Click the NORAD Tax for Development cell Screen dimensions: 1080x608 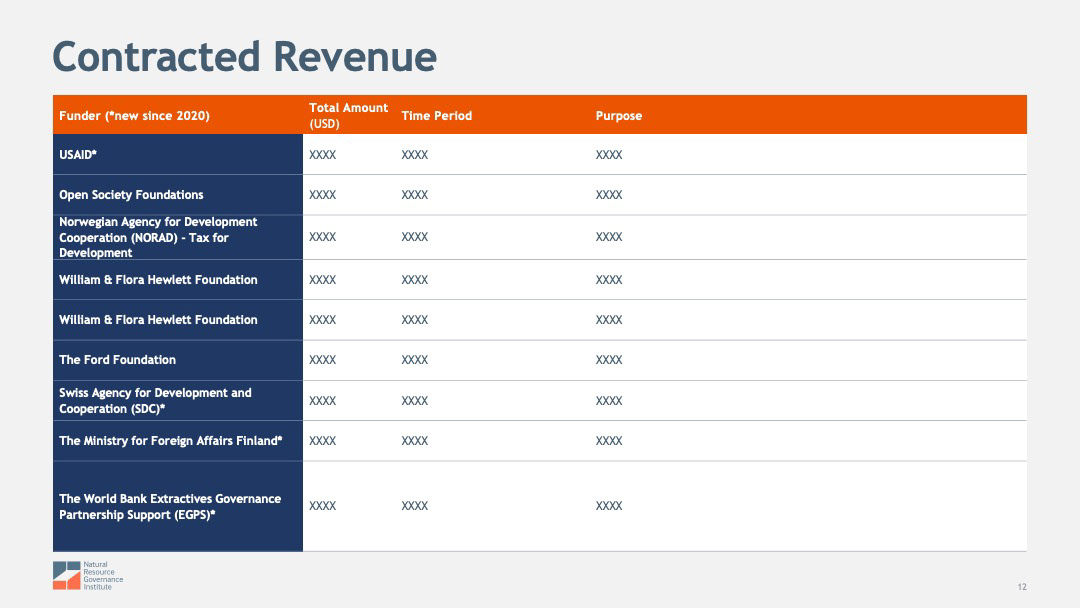178,237
